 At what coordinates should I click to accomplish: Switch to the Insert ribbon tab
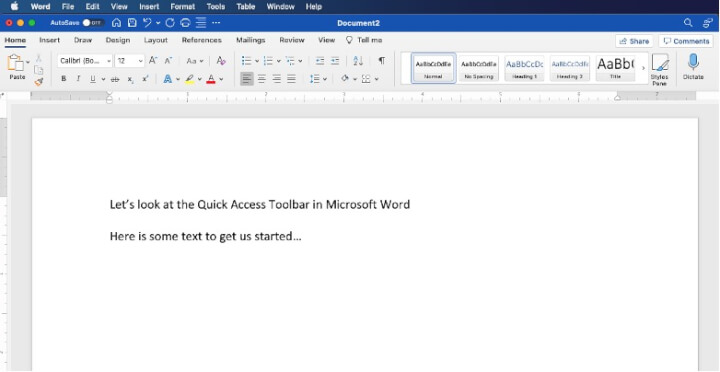pyautogui.click(x=50, y=40)
